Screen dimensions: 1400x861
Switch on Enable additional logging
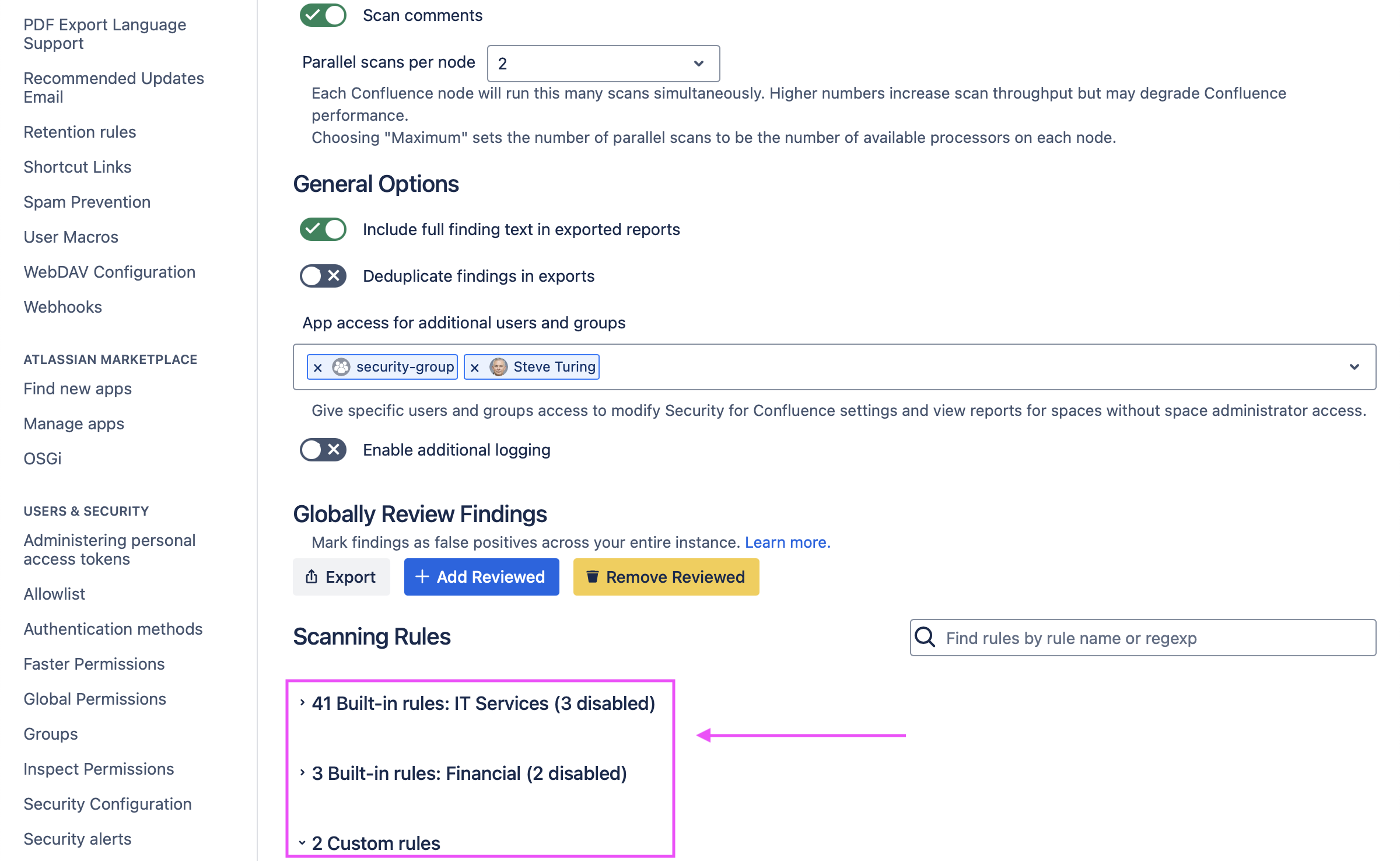pos(323,450)
